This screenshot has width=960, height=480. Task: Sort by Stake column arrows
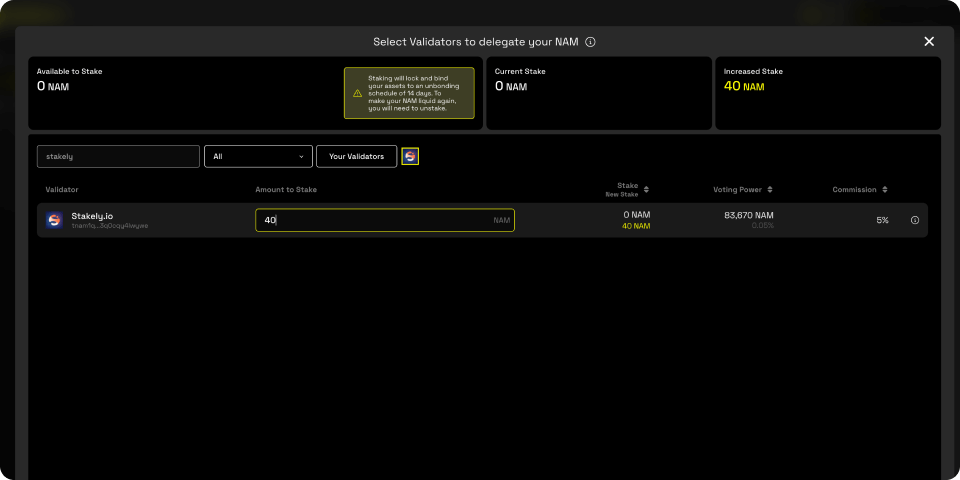(646, 190)
